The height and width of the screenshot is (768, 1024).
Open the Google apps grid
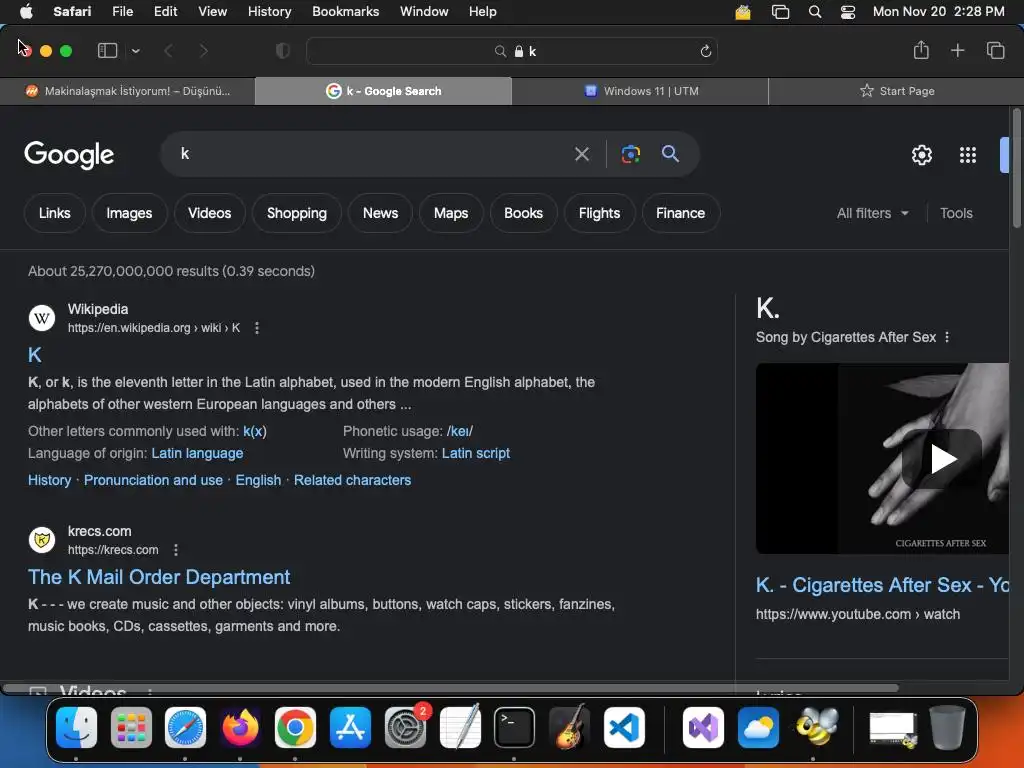[x=968, y=155]
